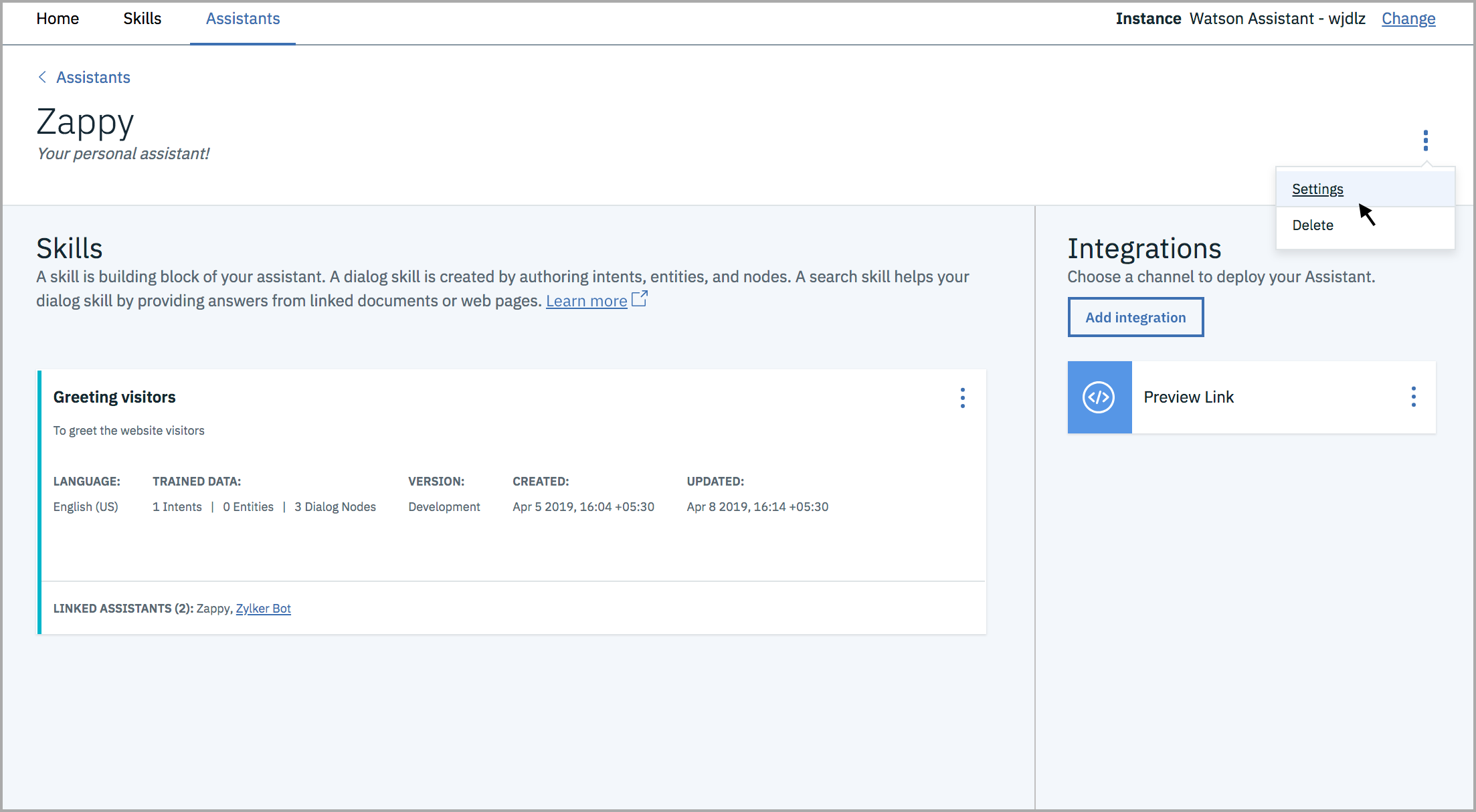Select Delete from the assistant menu

tap(1313, 225)
